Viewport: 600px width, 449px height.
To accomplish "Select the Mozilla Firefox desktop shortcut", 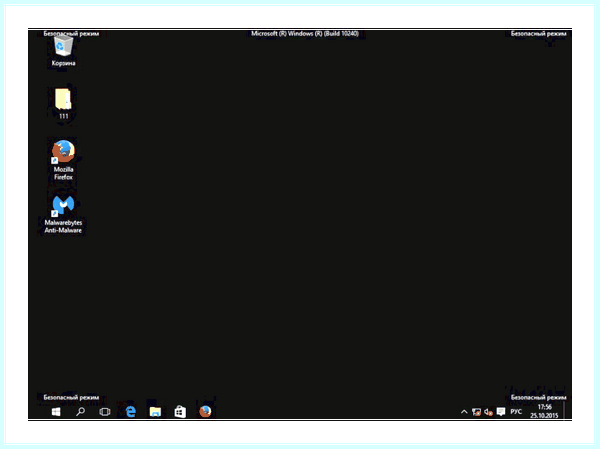I will tap(63, 160).
